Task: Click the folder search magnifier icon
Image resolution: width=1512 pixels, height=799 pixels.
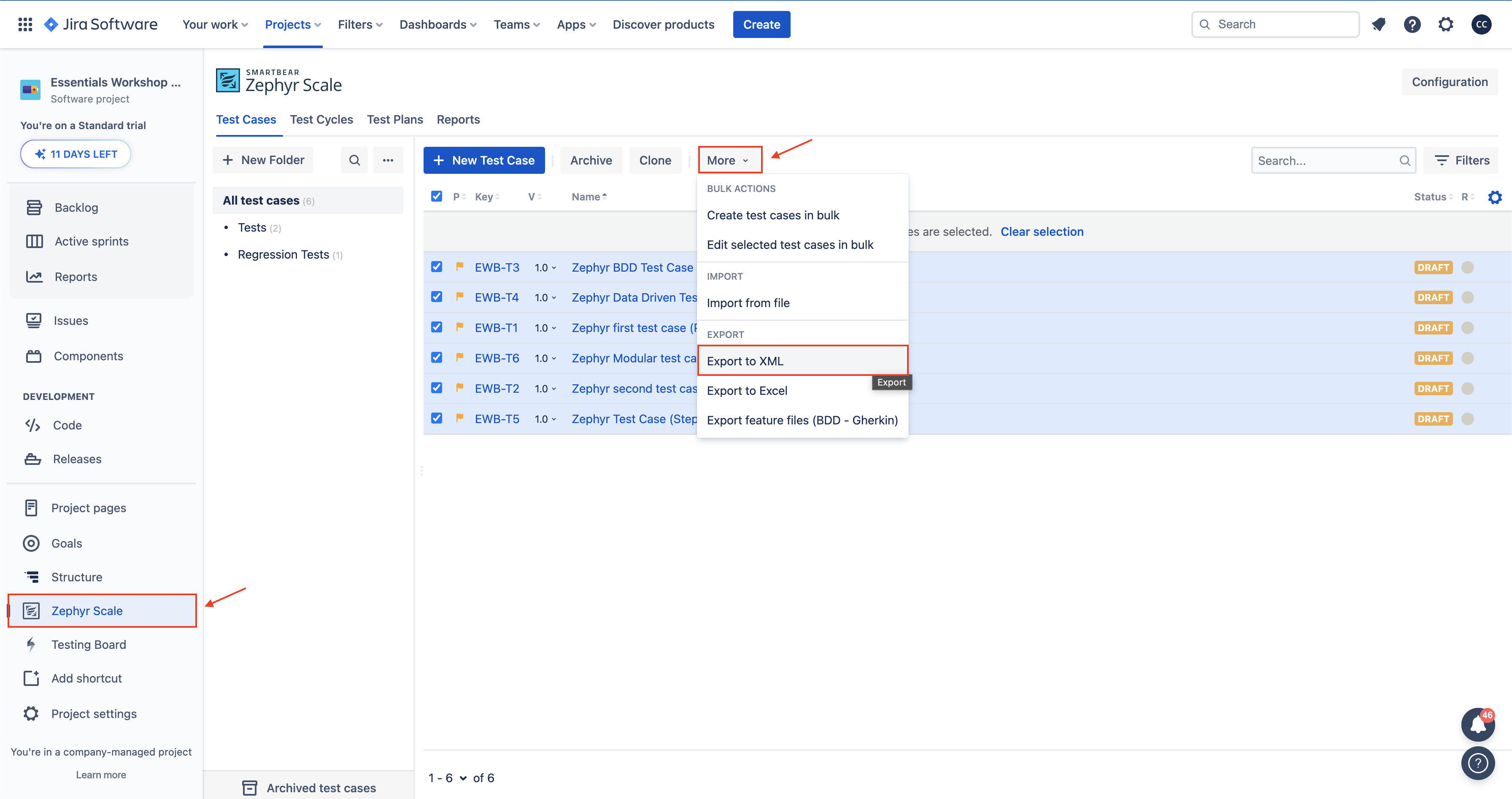Action: [x=354, y=160]
